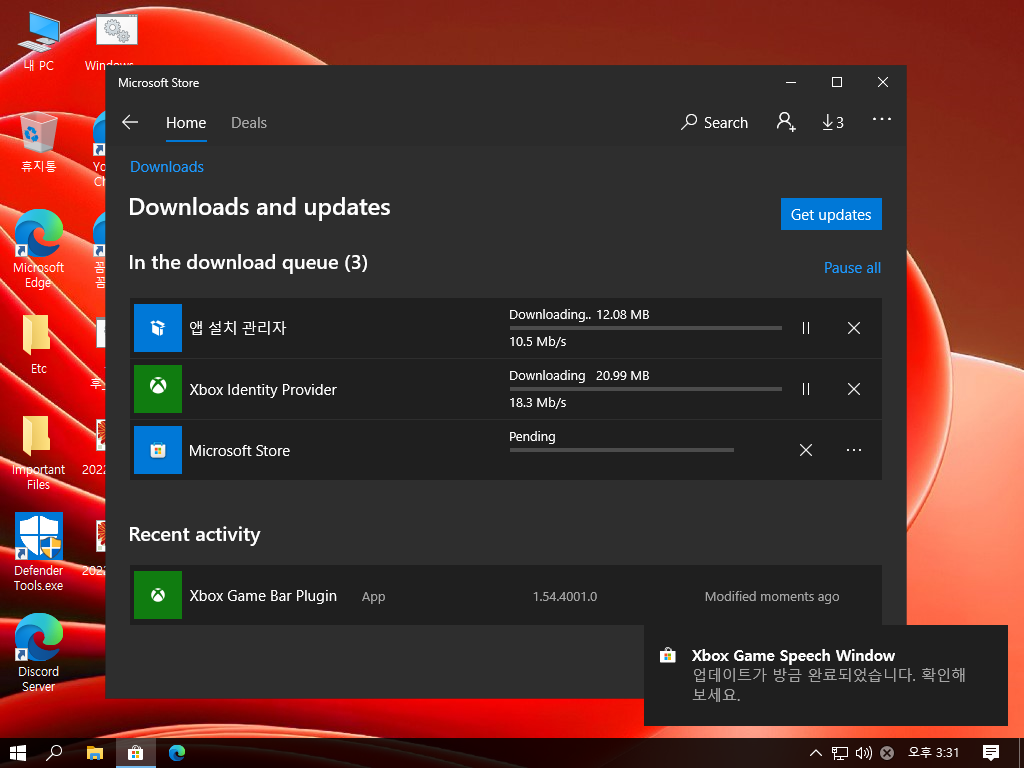1024x768 pixels.
Task: Click the Microsoft Store queue item icon
Action: pyautogui.click(x=157, y=450)
